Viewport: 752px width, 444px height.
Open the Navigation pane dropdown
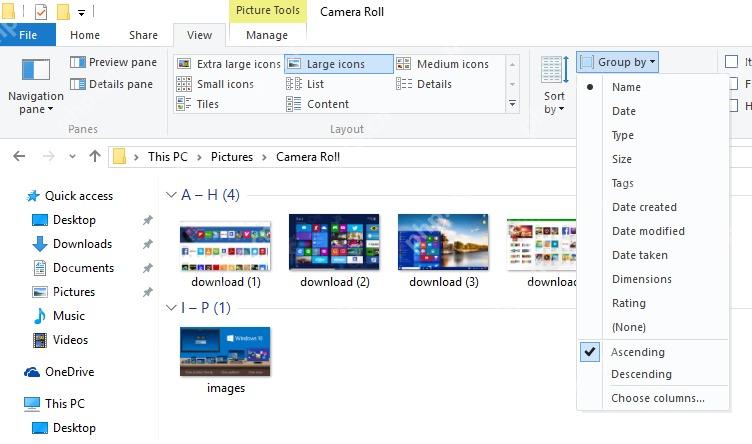(x=35, y=86)
